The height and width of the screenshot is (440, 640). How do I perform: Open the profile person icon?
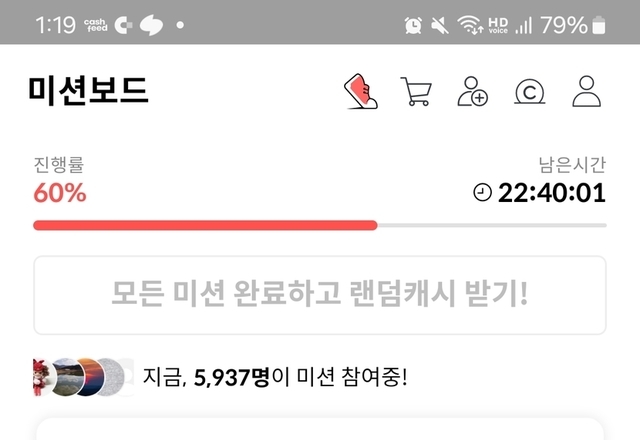[587, 91]
